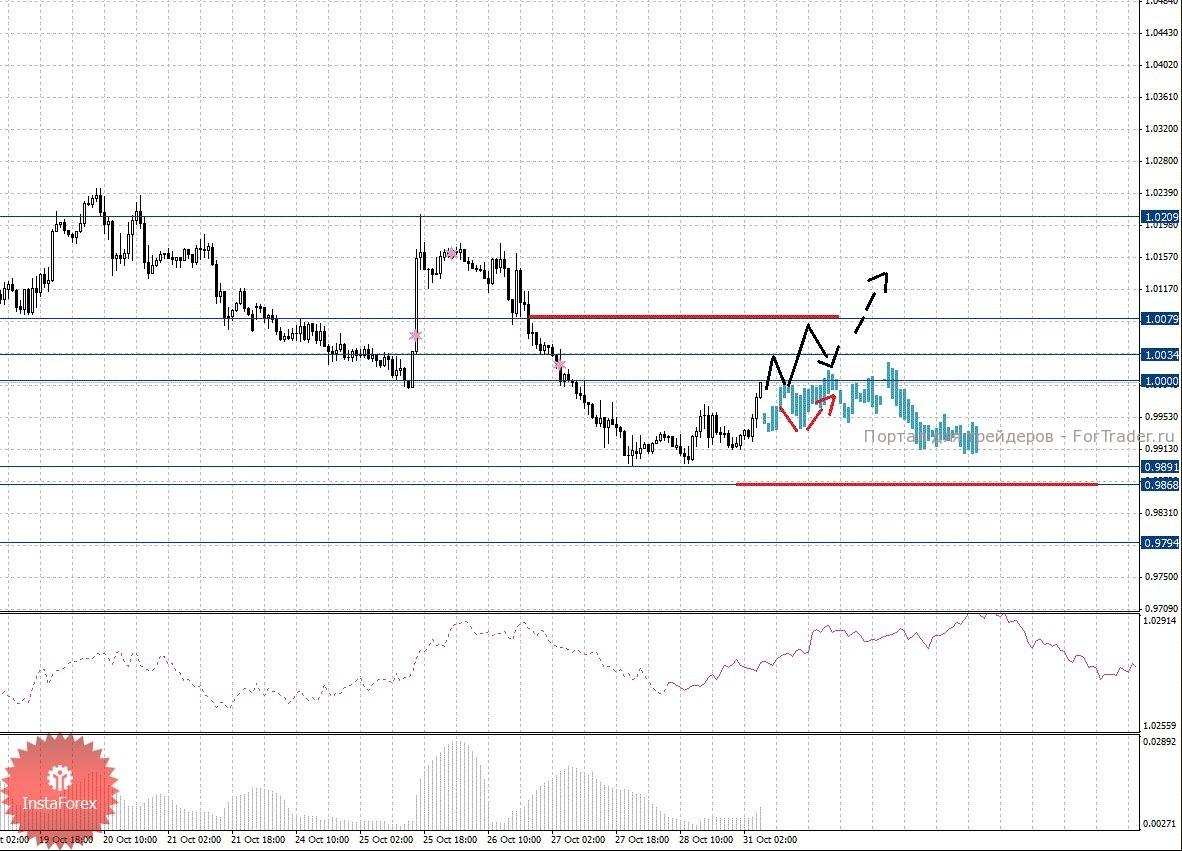Select the 1.0209 horizontal level price tag

1161,217
